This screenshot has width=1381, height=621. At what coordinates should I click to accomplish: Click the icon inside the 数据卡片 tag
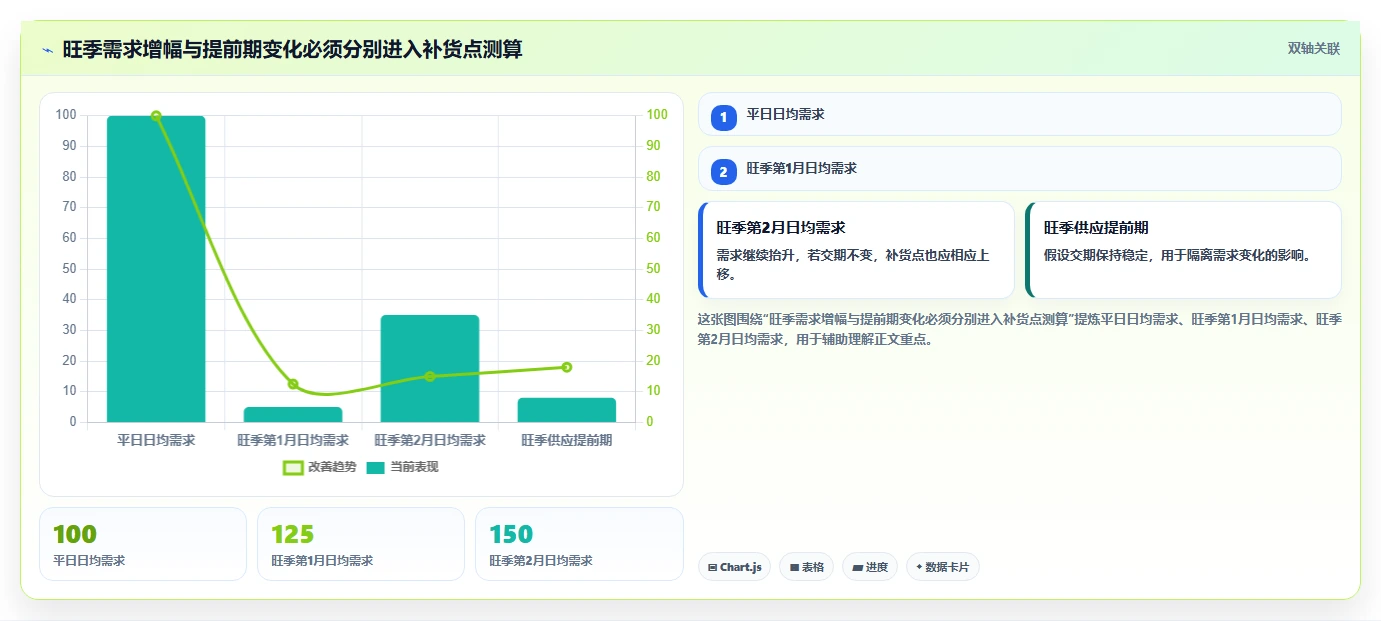[x=919, y=567]
